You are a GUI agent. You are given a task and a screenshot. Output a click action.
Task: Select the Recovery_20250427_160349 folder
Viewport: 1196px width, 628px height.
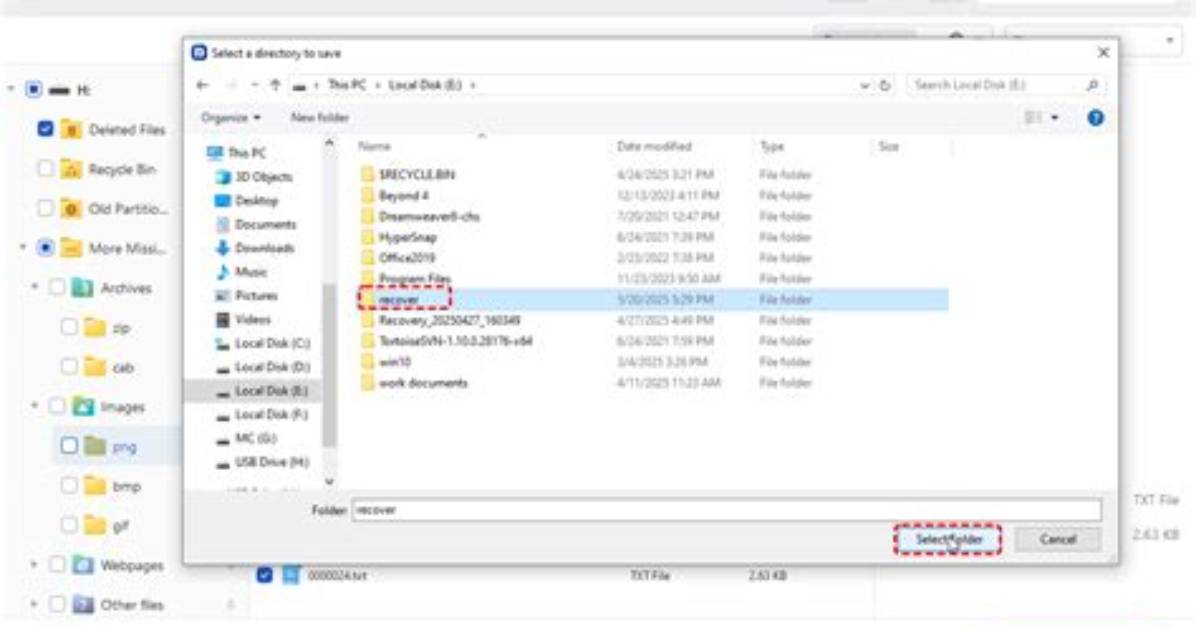441,320
